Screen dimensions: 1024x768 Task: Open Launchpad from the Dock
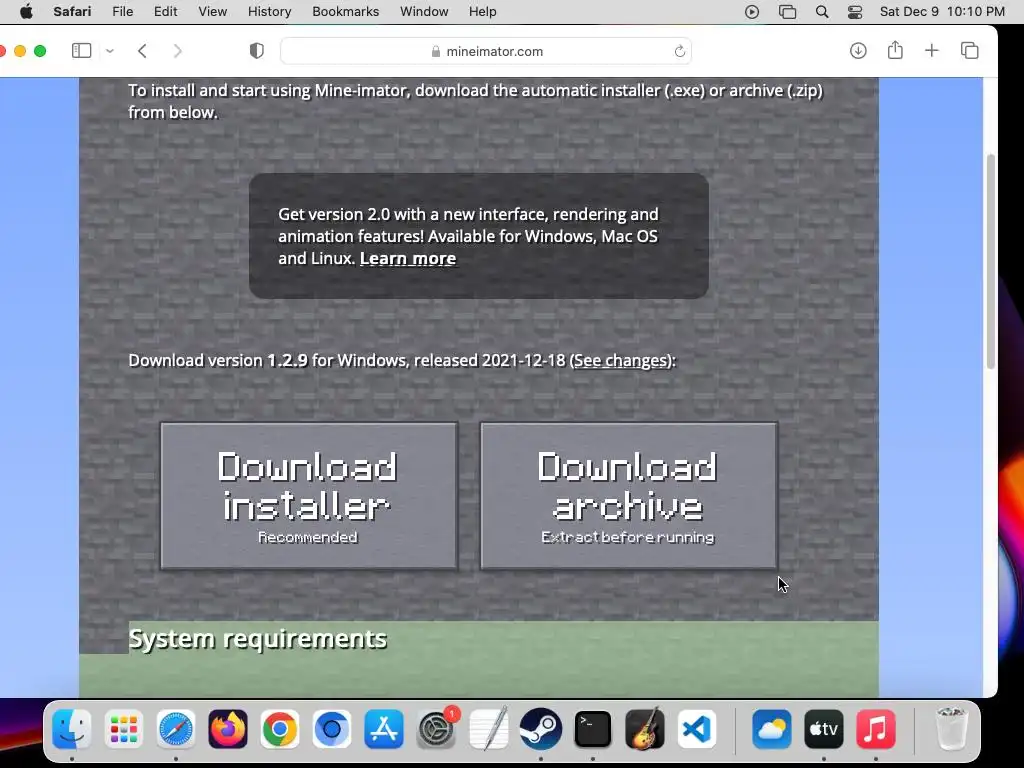tap(123, 729)
